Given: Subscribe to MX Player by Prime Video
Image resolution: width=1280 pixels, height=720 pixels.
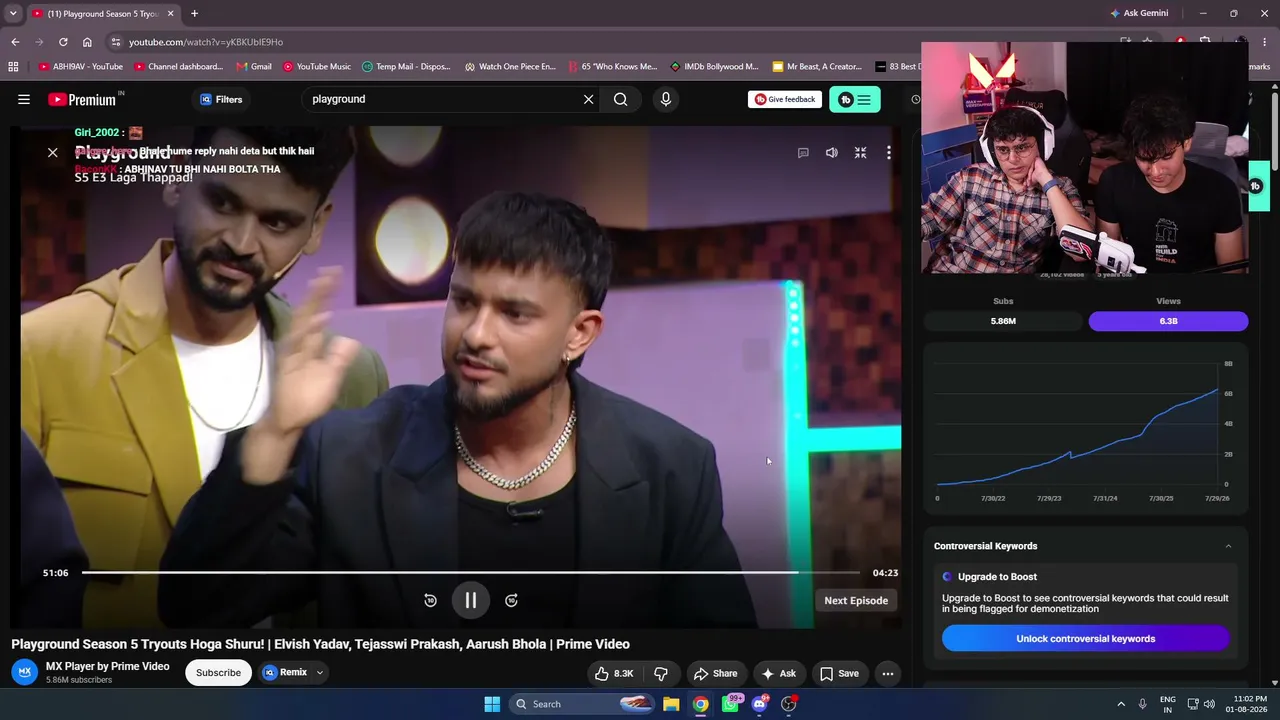Looking at the screenshot, I should click(x=218, y=672).
